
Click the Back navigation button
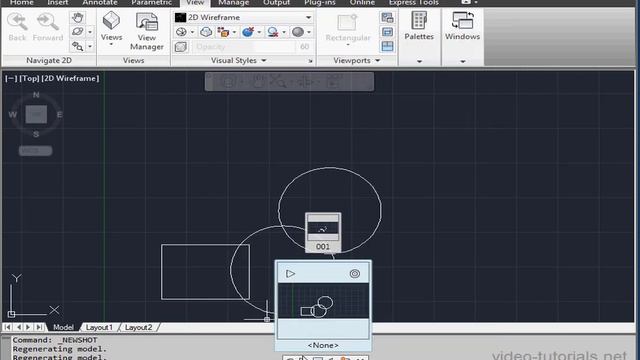[17, 27]
